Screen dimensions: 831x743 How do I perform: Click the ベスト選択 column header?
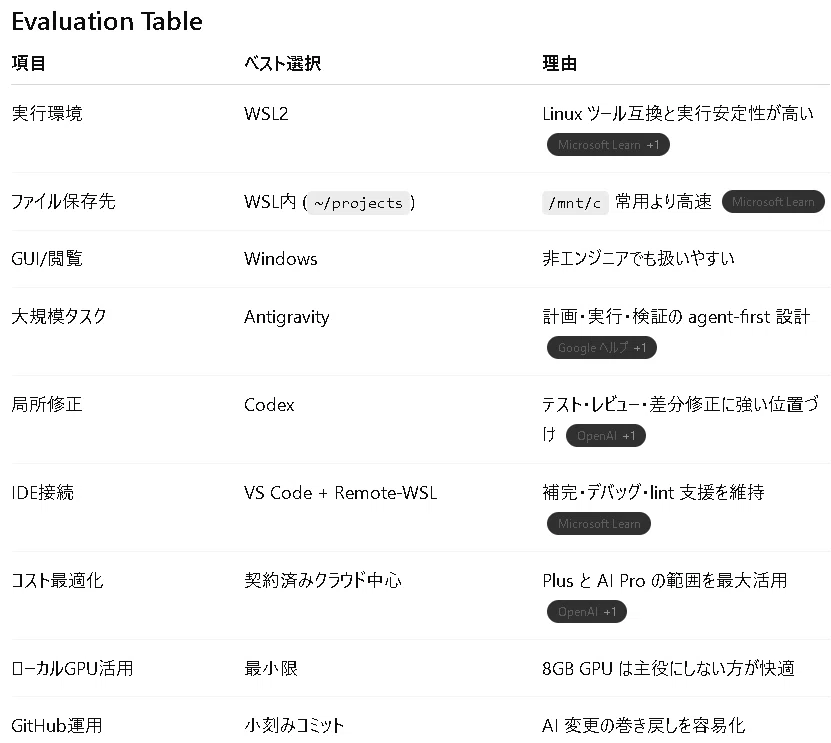(282, 64)
